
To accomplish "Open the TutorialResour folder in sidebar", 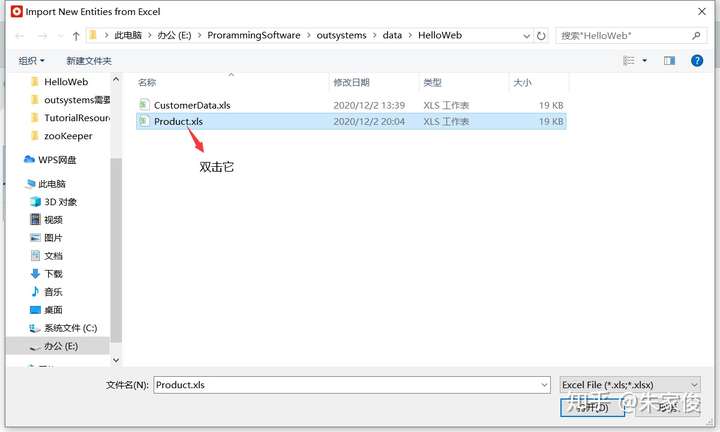I will pyautogui.click(x=70, y=118).
